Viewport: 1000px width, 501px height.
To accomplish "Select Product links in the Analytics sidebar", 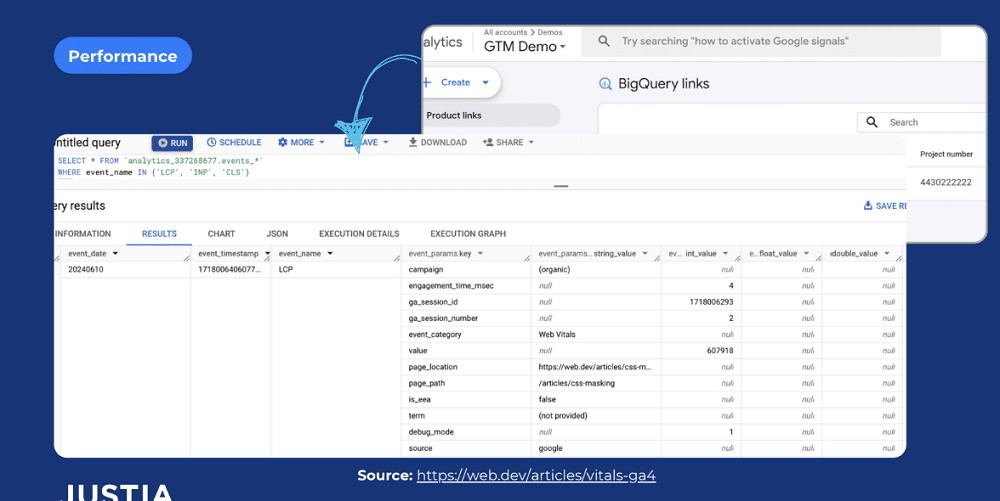I will [491, 115].
